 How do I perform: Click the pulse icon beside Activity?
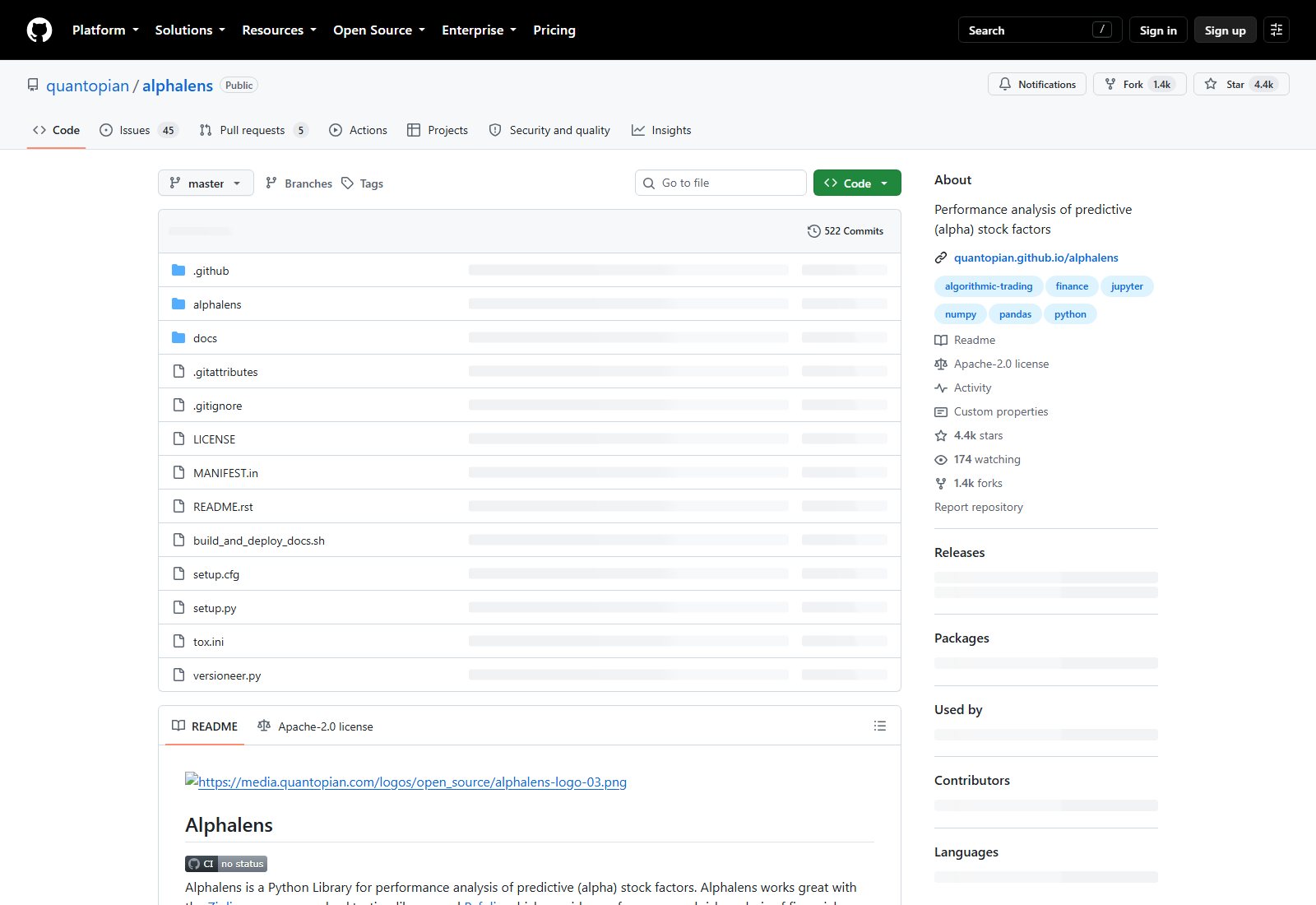[x=941, y=388]
